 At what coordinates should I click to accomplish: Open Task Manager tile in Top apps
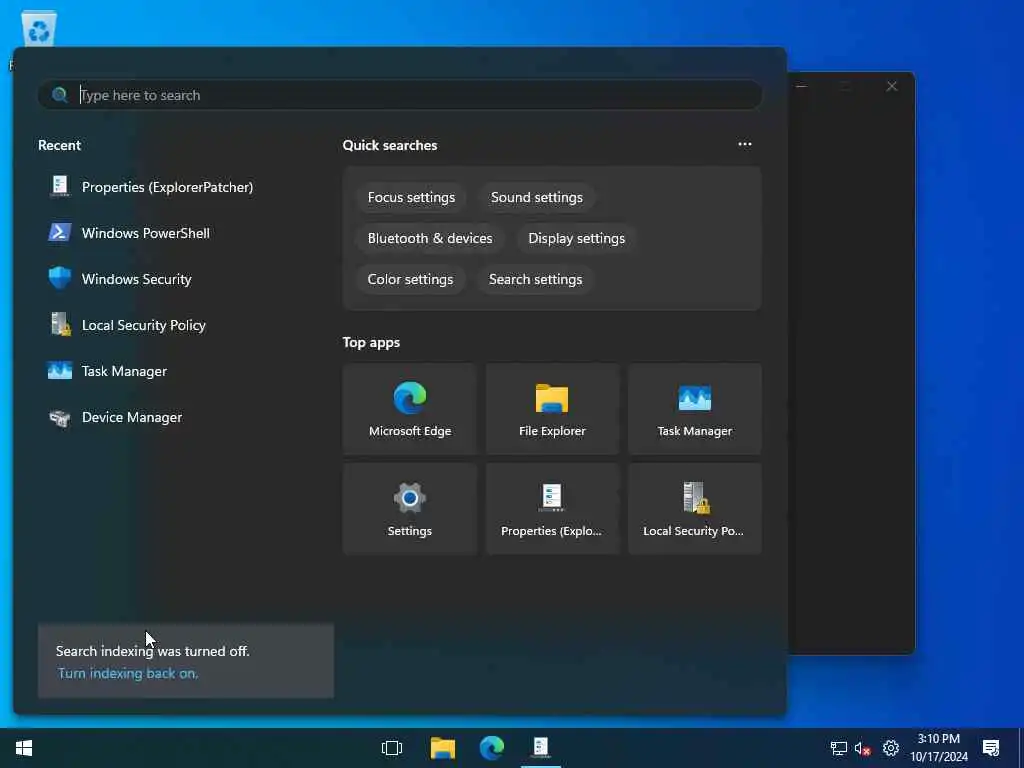point(695,409)
